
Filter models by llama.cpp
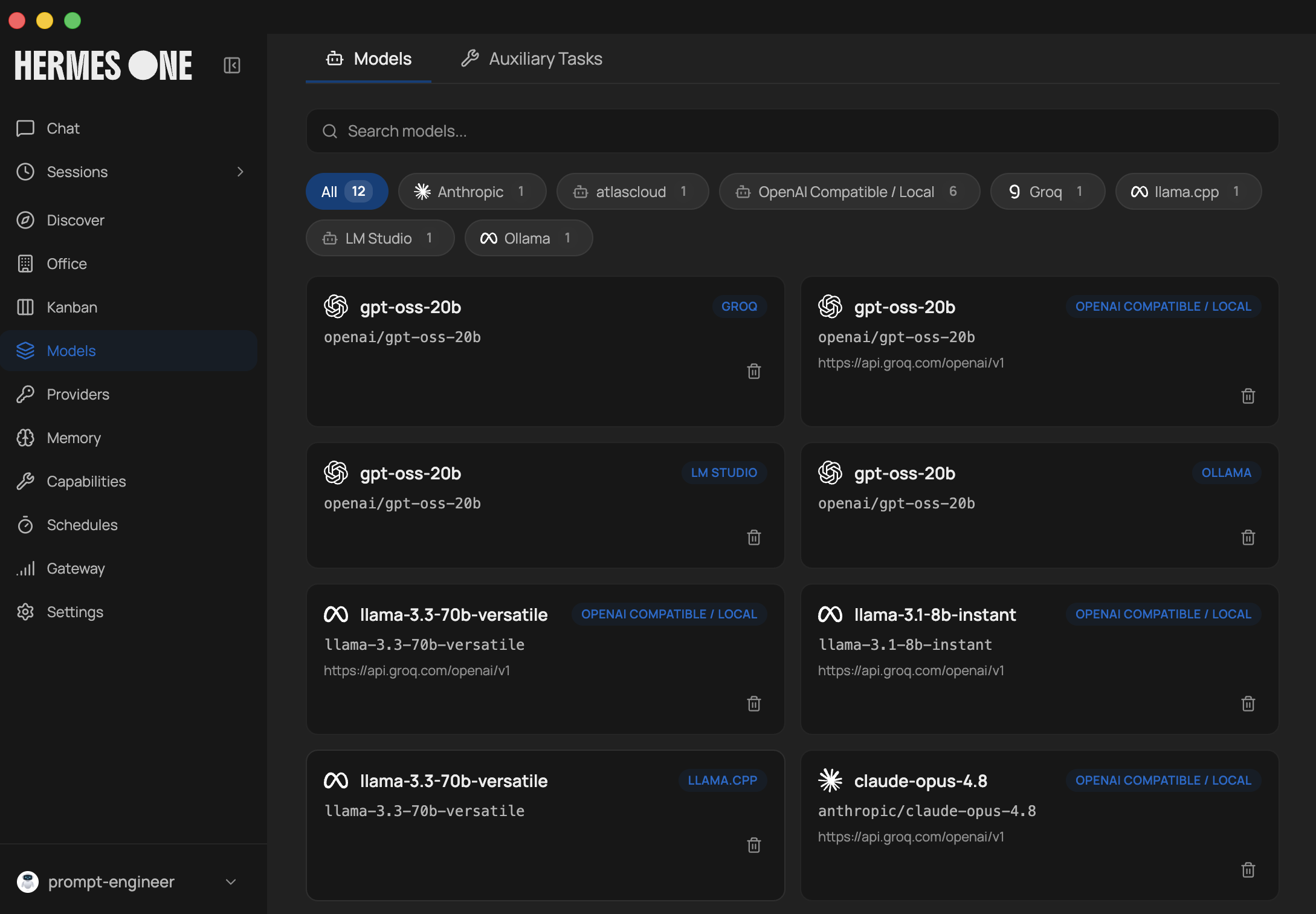[1189, 192]
